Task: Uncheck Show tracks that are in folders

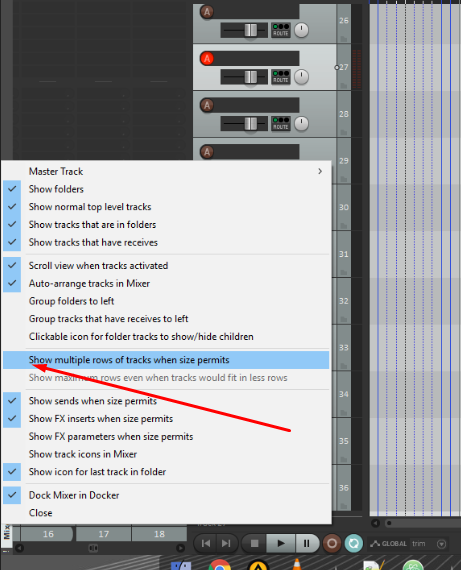Action: click(x=166, y=225)
